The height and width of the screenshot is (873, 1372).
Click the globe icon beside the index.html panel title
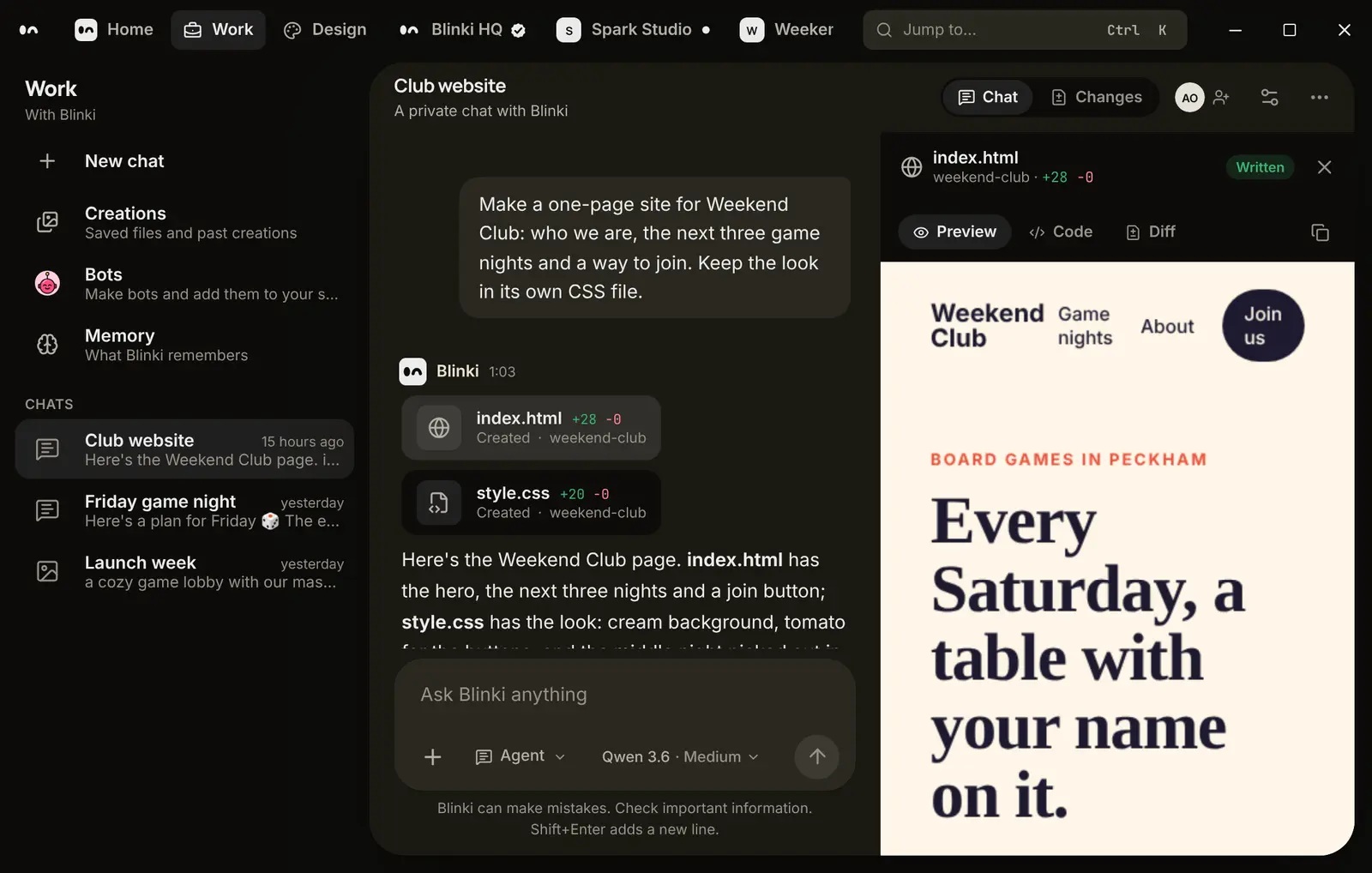click(x=912, y=167)
